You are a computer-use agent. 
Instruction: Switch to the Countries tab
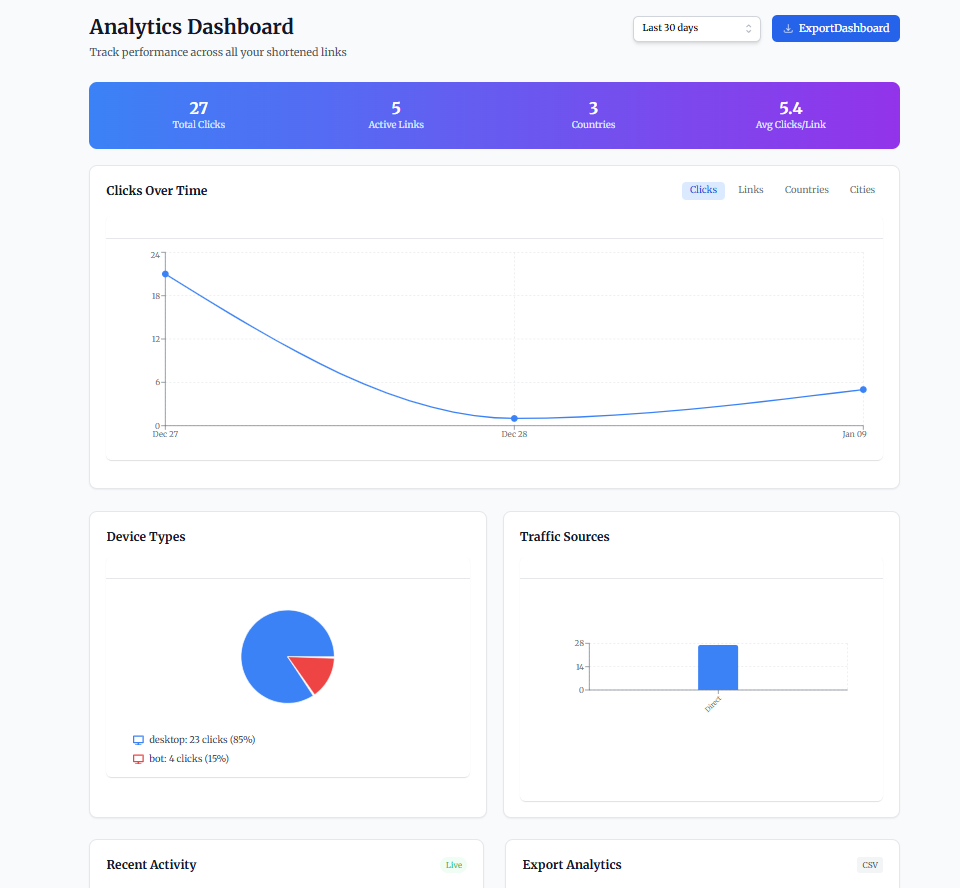point(806,190)
